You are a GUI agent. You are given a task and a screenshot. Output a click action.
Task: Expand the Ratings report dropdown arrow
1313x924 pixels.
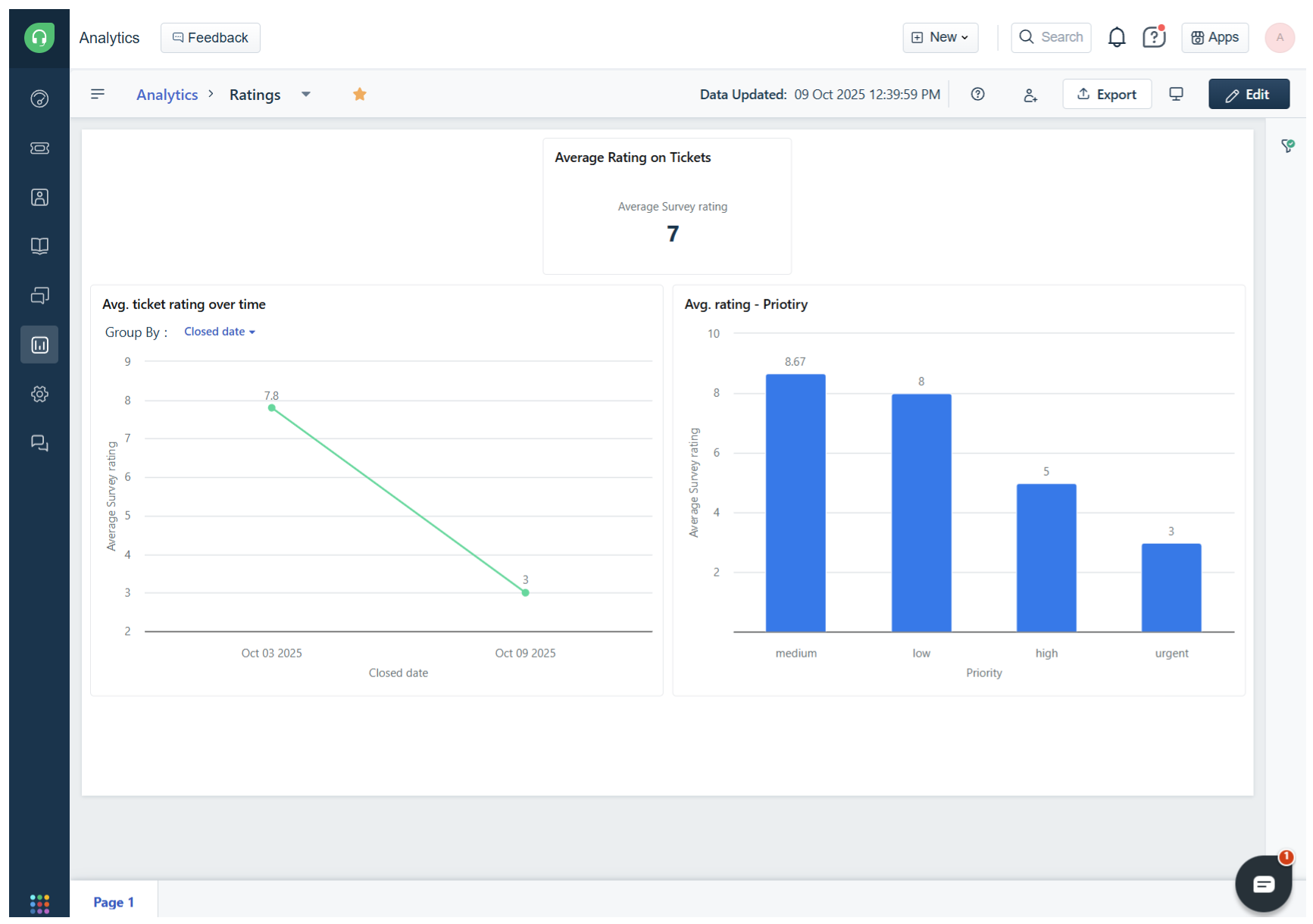click(306, 95)
